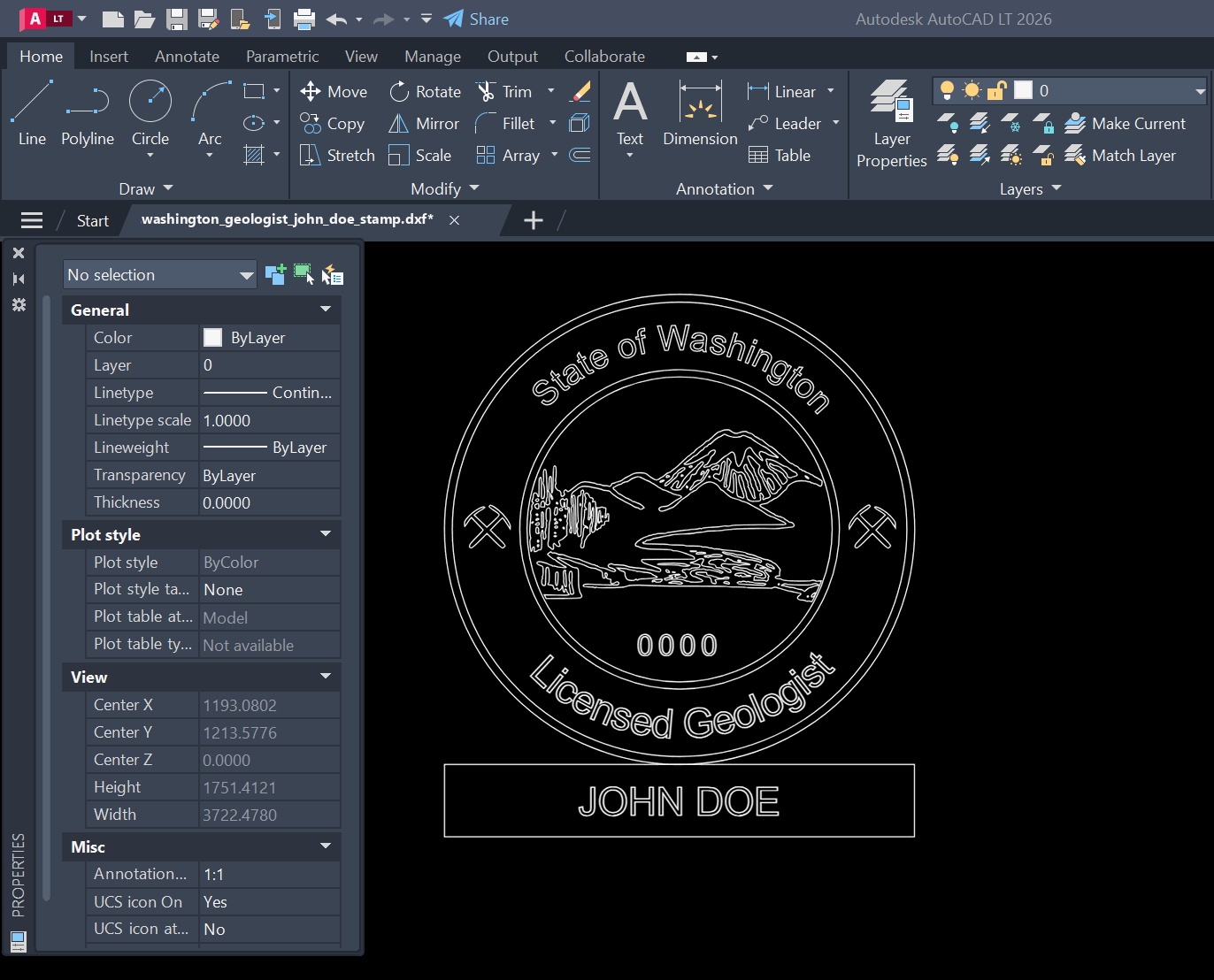Click the Erase tool icon
1214x980 pixels.
(x=580, y=92)
